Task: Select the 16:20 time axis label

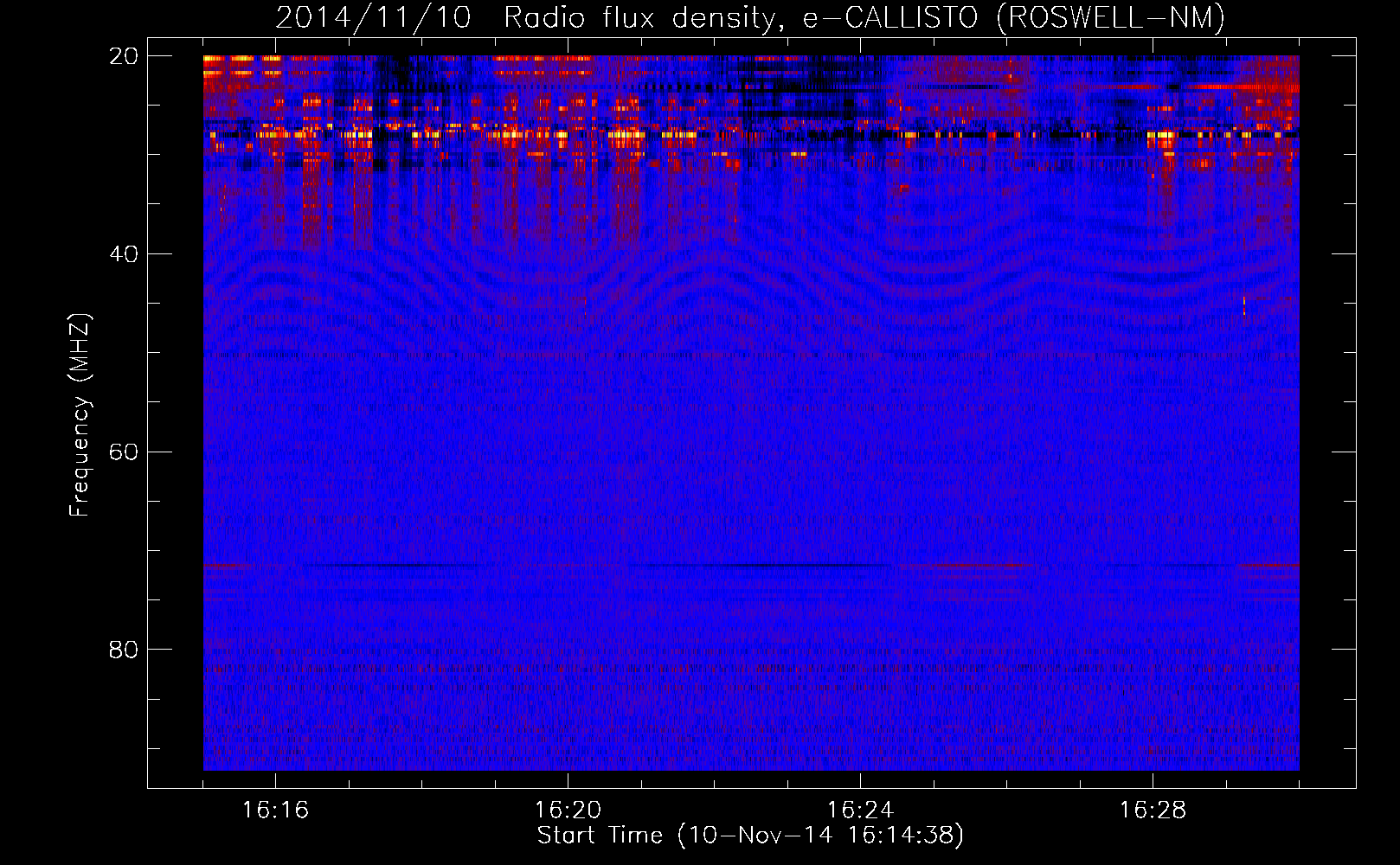Action: coord(568,811)
